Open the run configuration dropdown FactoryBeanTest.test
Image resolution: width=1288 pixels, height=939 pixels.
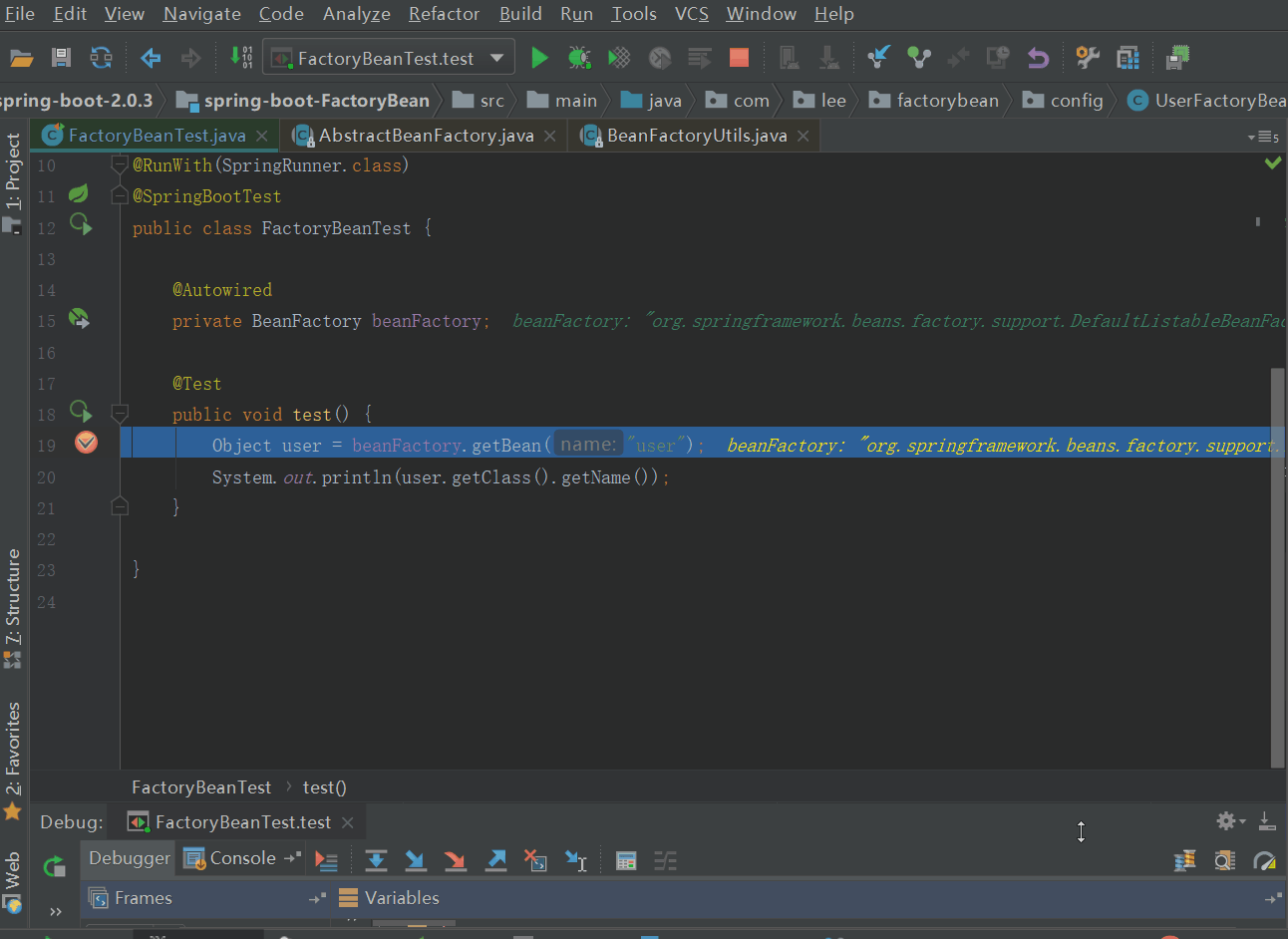point(389,58)
